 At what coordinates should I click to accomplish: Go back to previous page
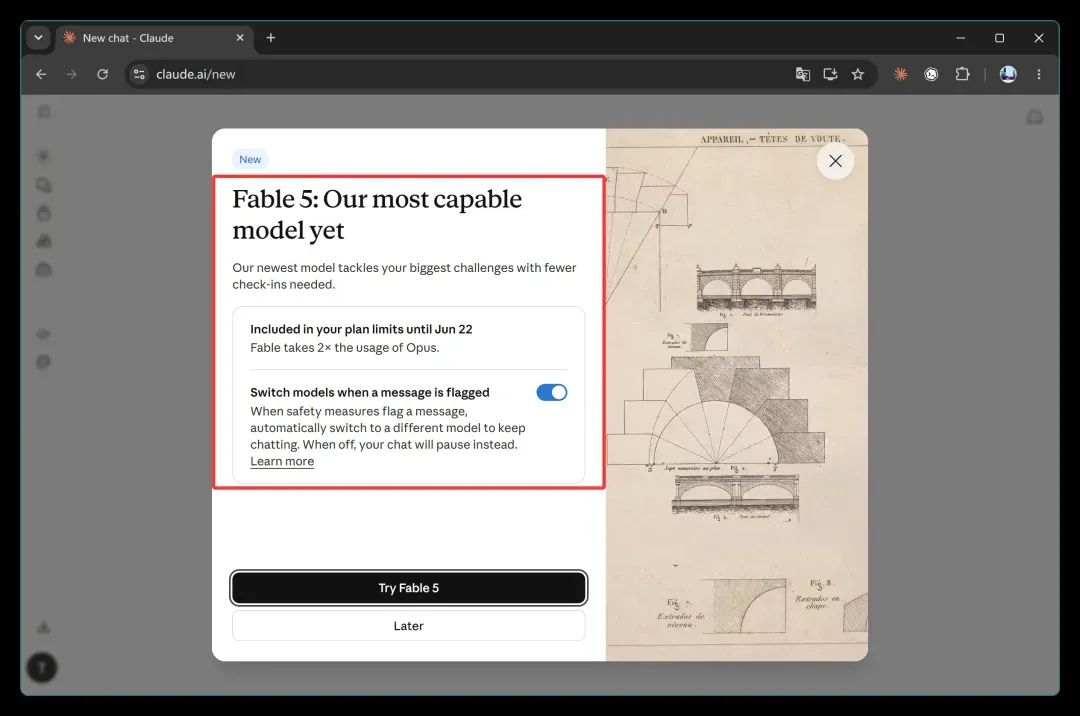click(x=41, y=74)
